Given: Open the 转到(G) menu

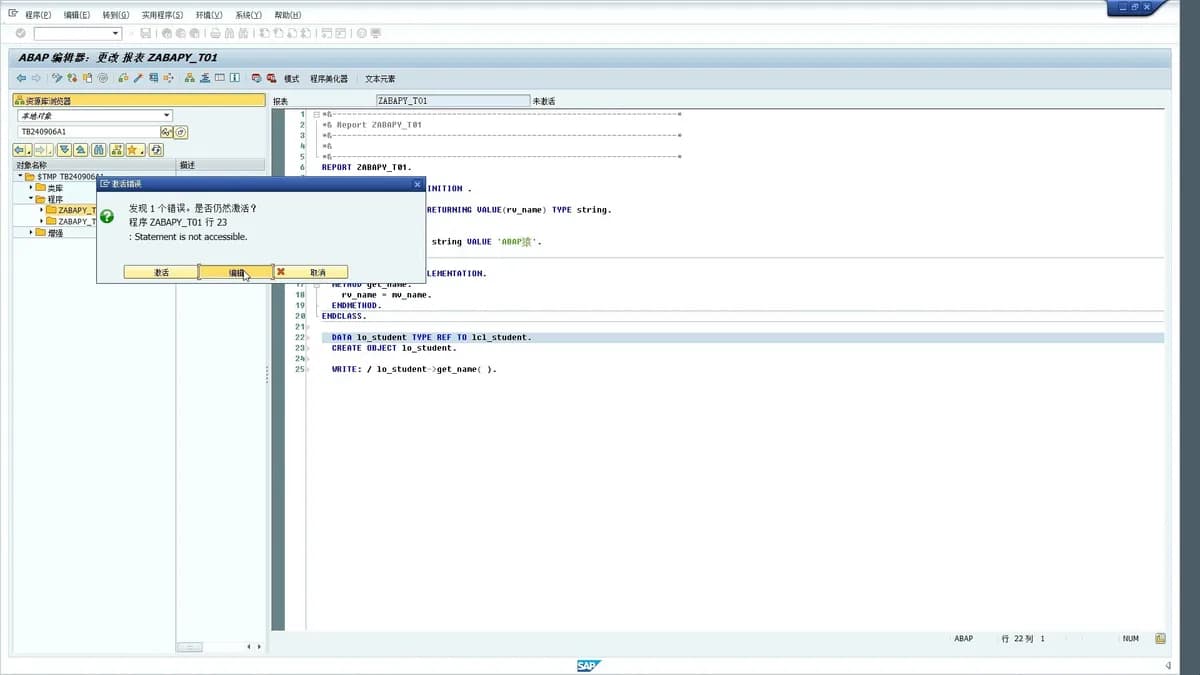Looking at the screenshot, I should pos(115,15).
